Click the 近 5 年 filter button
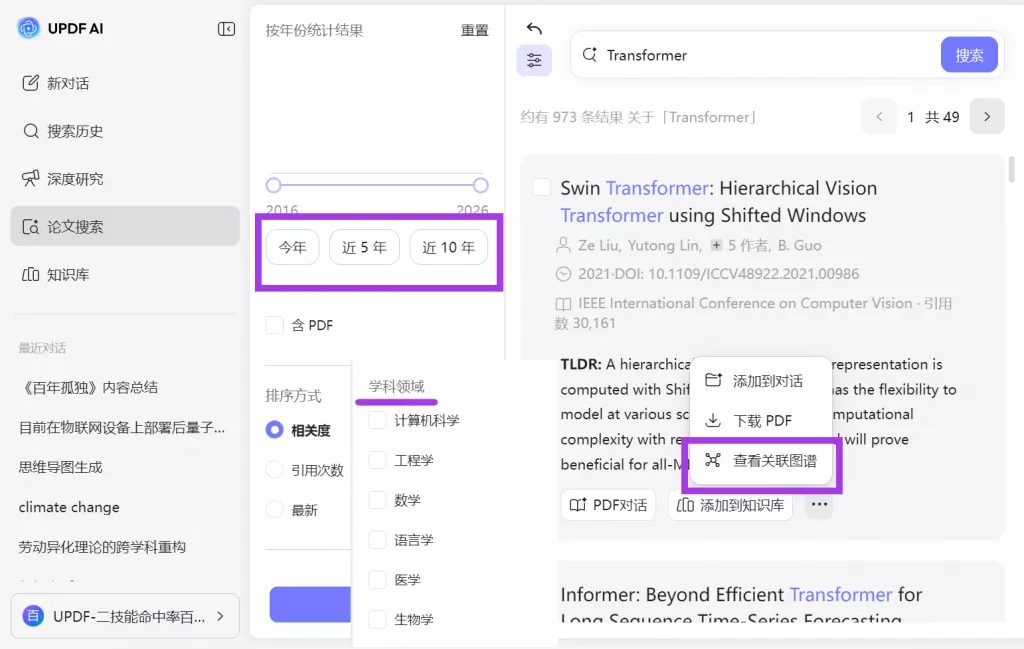The height and width of the screenshot is (649, 1024). [364, 247]
